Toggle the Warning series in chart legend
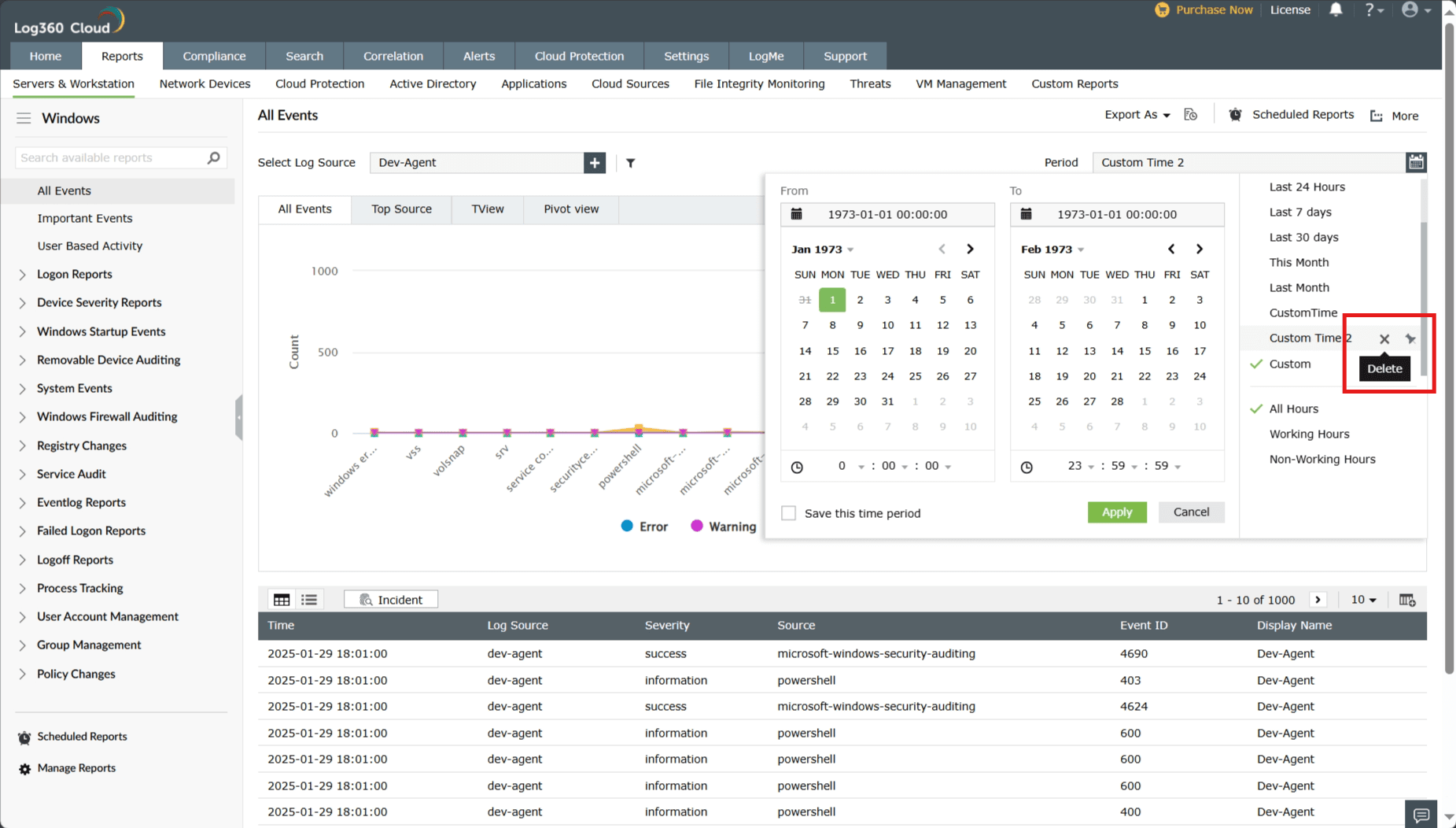This screenshot has height=828, width=1456. pyautogui.click(x=723, y=527)
